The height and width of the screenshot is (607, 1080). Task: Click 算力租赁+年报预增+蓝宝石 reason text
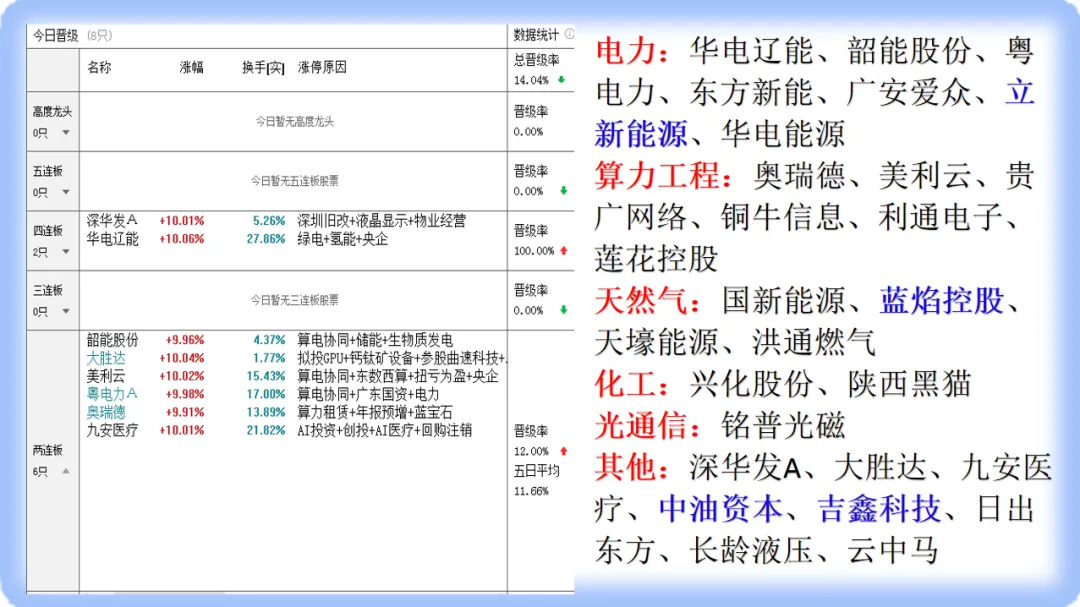coord(375,412)
